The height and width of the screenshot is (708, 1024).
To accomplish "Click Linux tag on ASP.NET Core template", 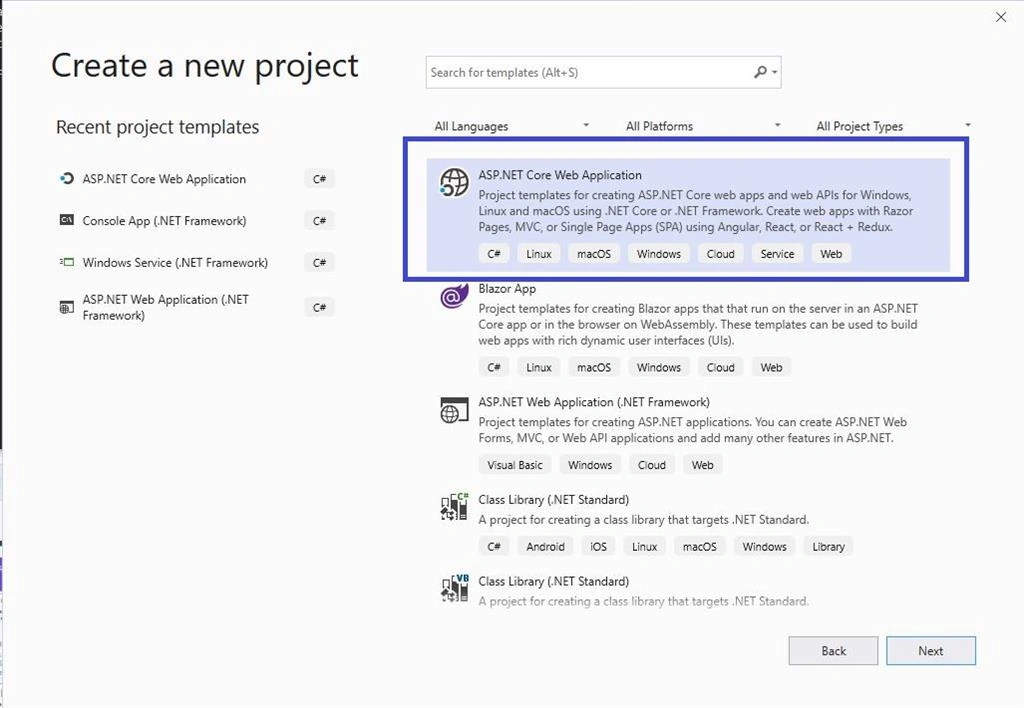I will [x=539, y=253].
